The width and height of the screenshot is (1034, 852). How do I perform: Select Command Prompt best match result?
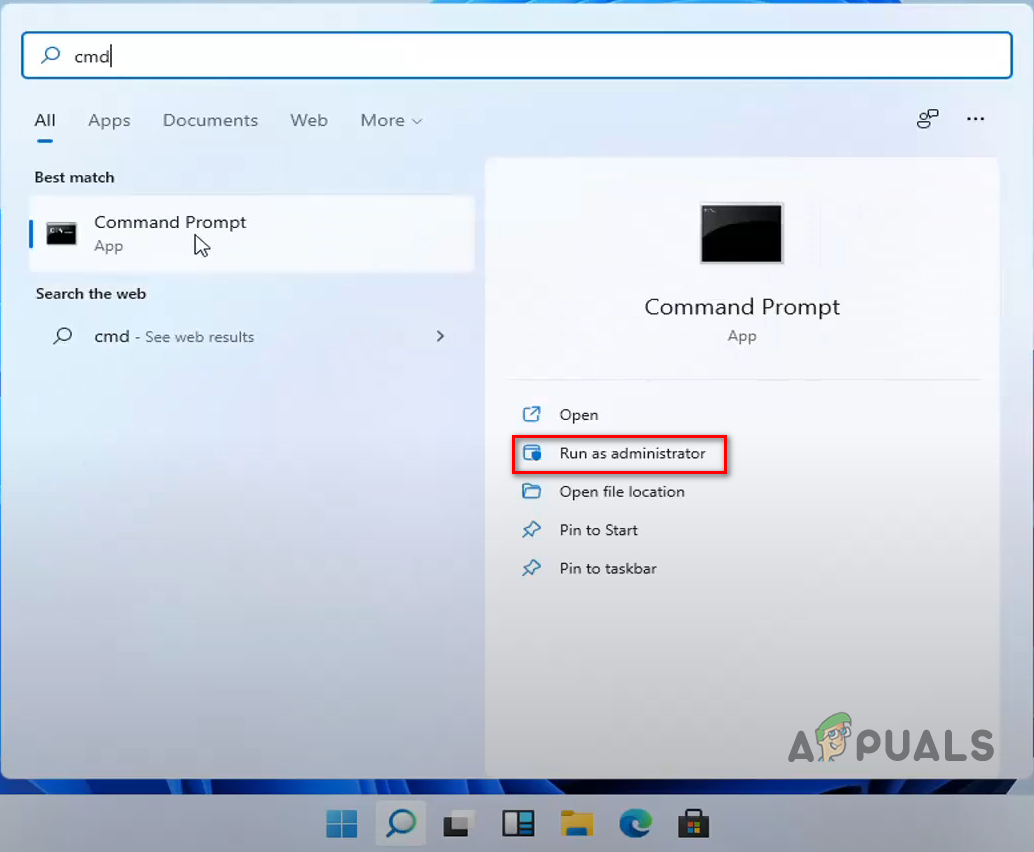click(252, 233)
